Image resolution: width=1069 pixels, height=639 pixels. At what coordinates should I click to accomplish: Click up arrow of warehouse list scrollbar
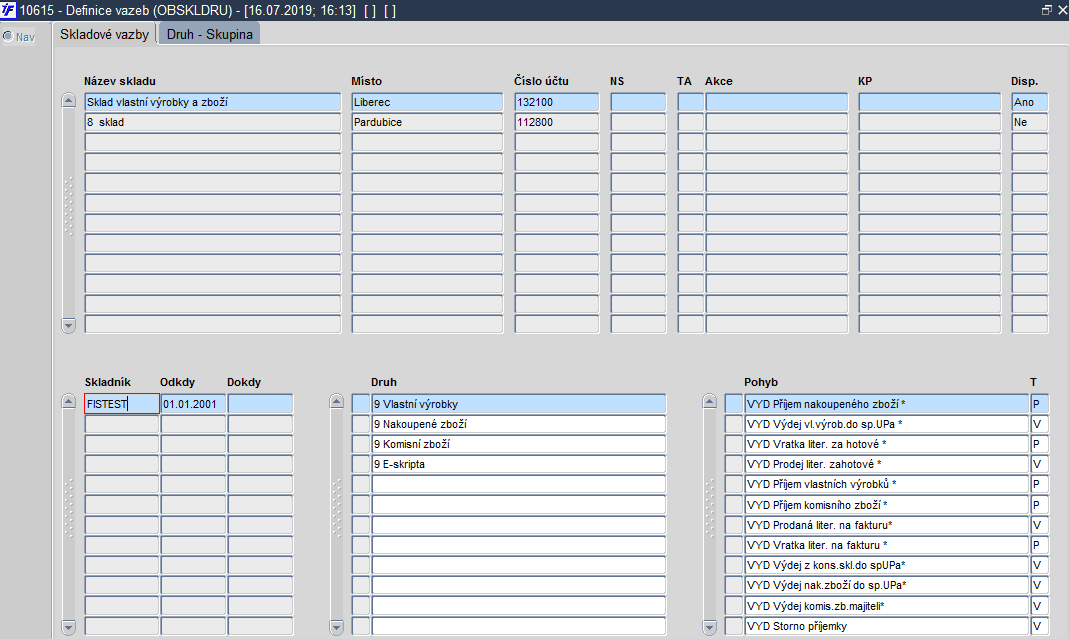pos(68,101)
